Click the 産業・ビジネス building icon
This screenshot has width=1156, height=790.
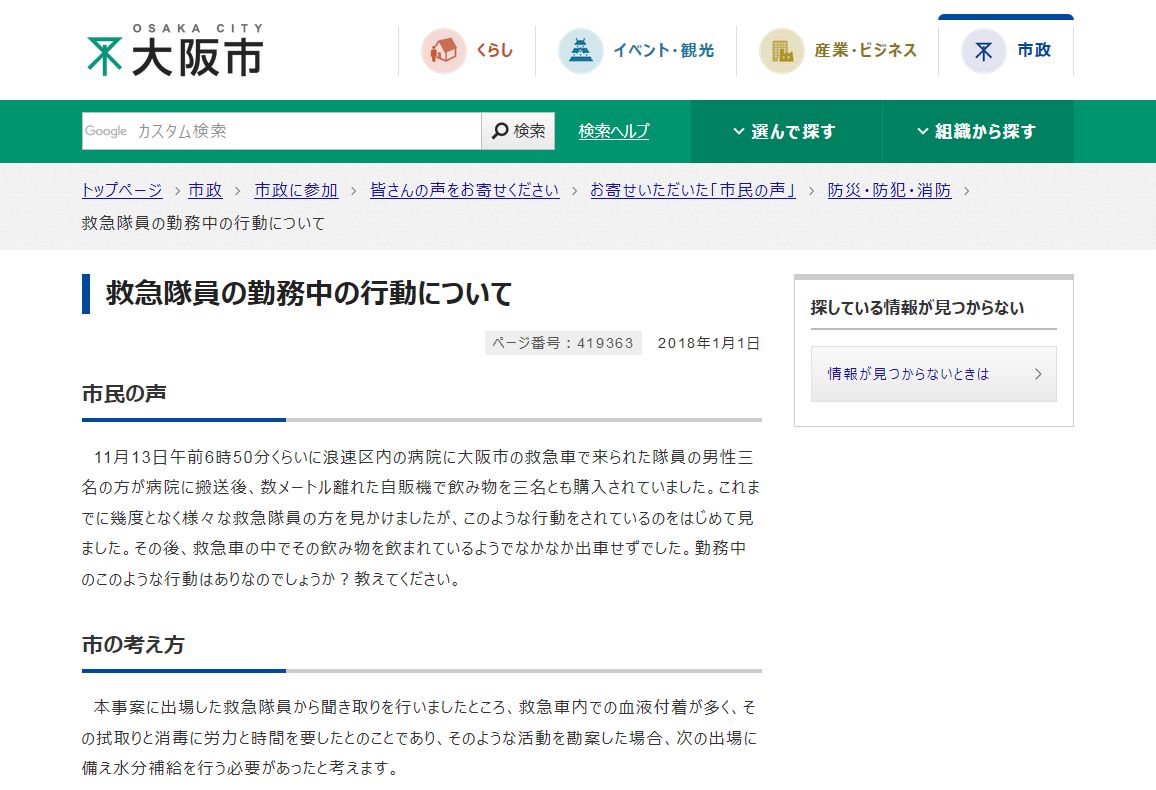pyautogui.click(x=781, y=51)
